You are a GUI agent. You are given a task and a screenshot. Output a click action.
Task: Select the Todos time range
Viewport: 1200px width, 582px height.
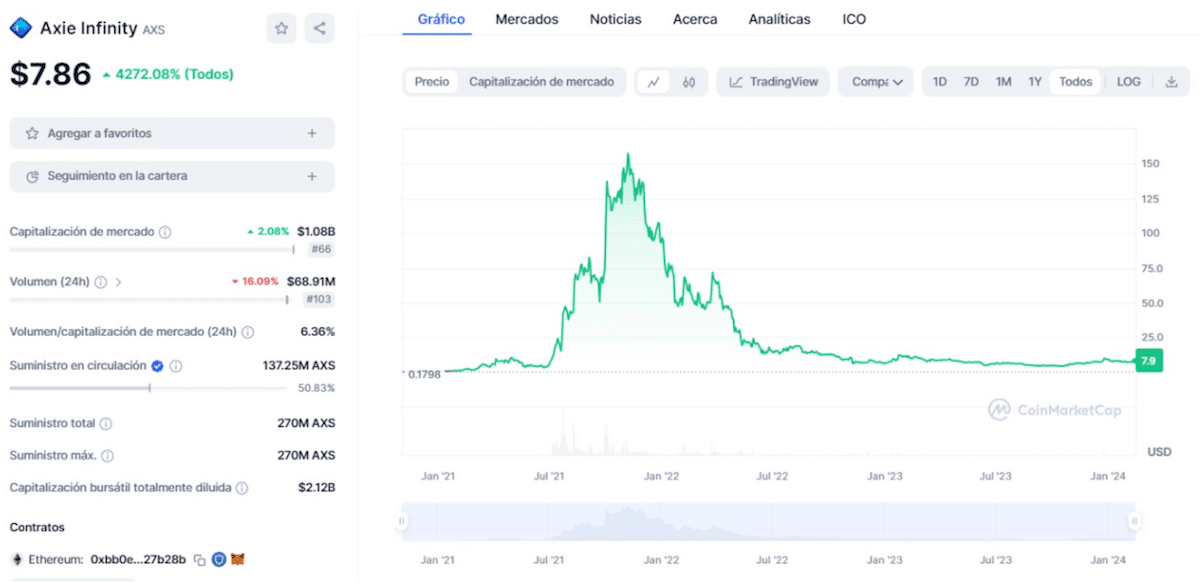(1075, 81)
